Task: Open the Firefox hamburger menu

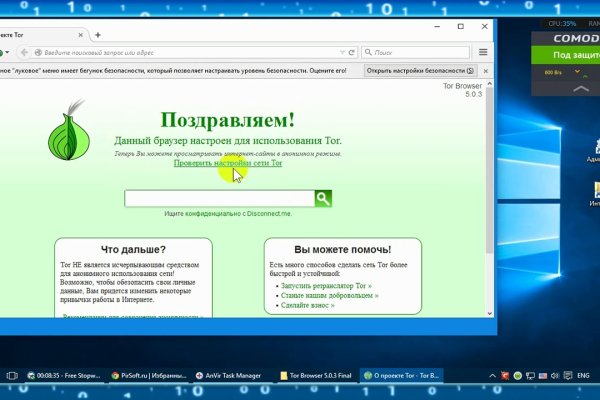Action: (483, 51)
